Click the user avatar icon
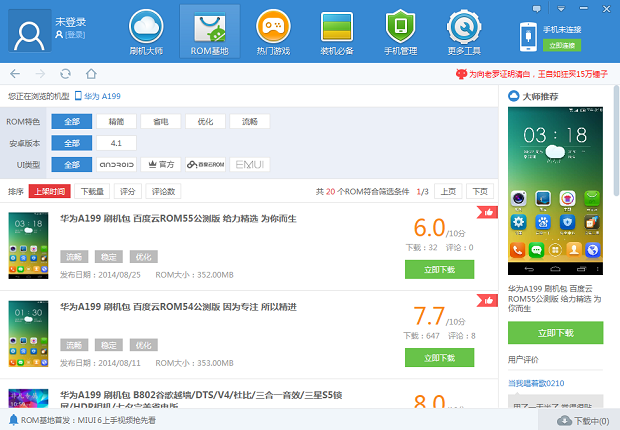Viewport: 620px width, 430px height. point(30,31)
